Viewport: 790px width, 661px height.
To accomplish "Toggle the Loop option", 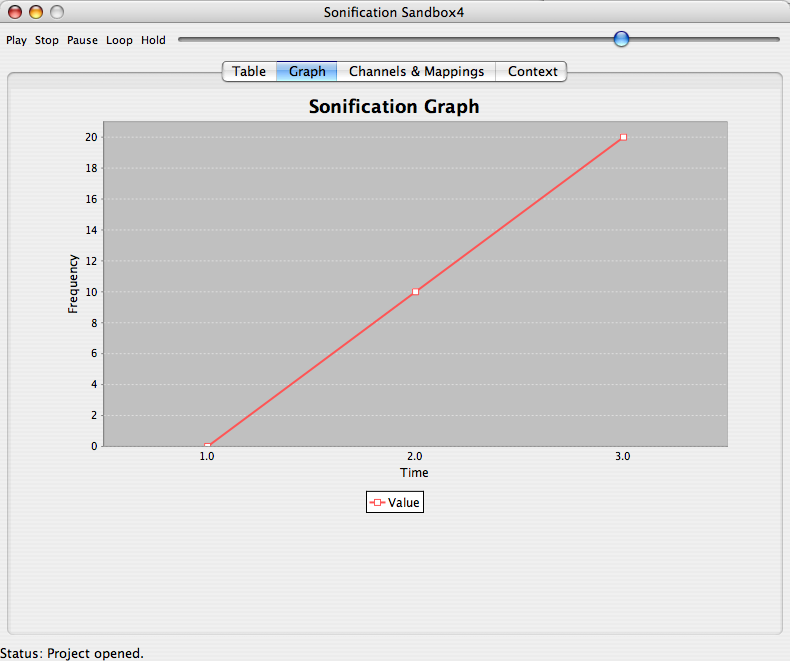I will pos(119,40).
